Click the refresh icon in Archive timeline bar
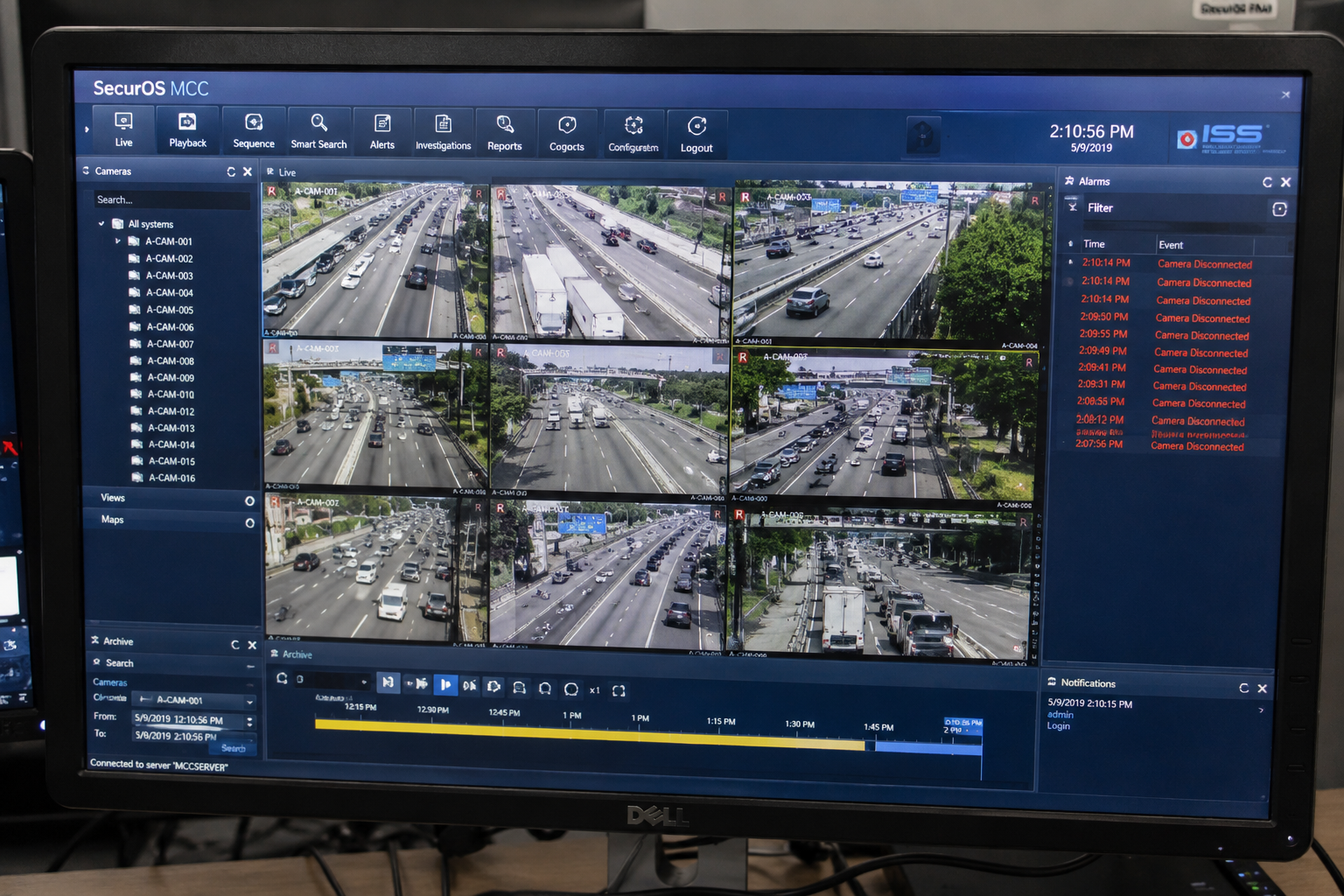This screenshot has height=896, width=1344. [282, 678]
